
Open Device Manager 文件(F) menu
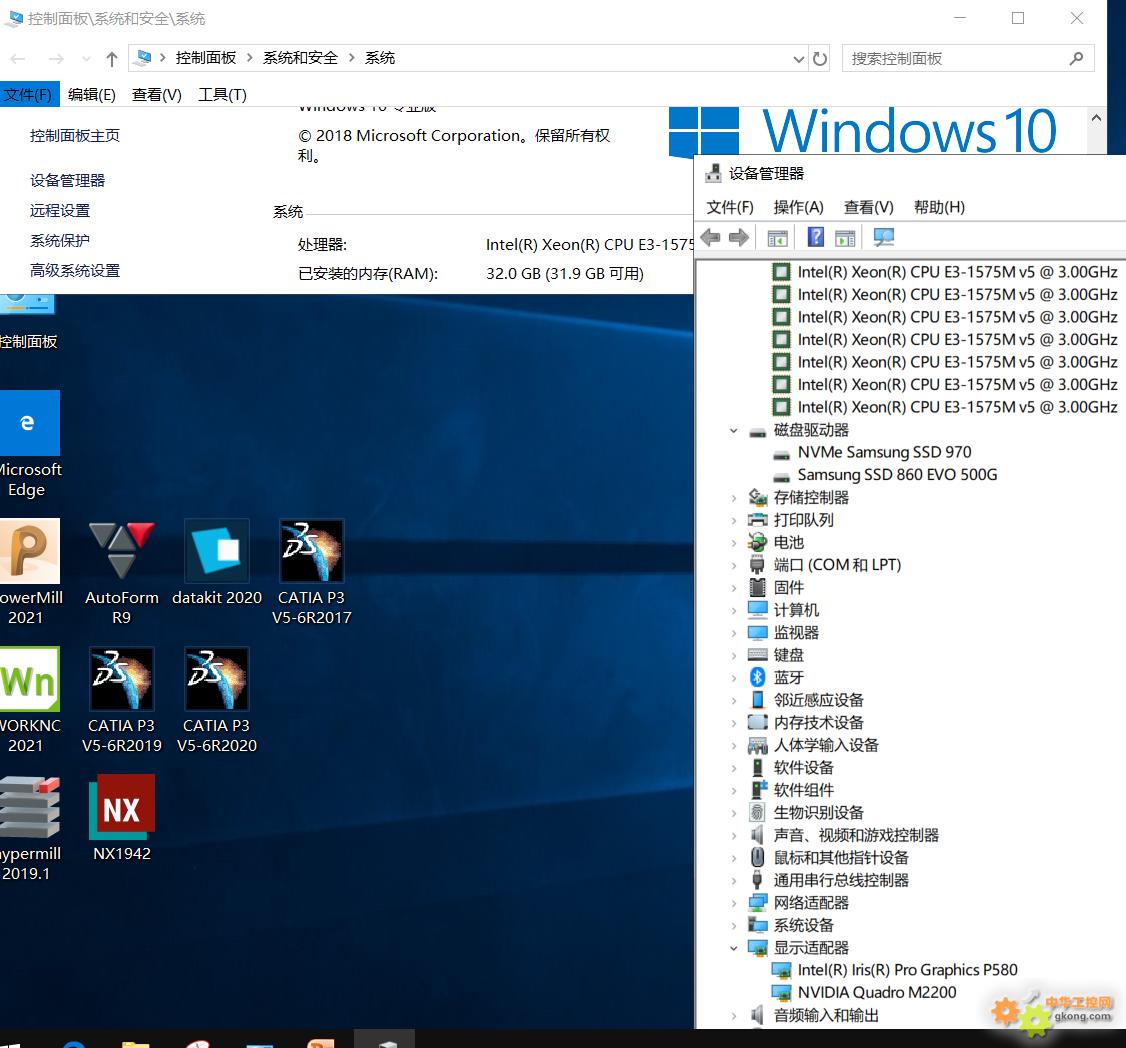[x=730, y=208]
